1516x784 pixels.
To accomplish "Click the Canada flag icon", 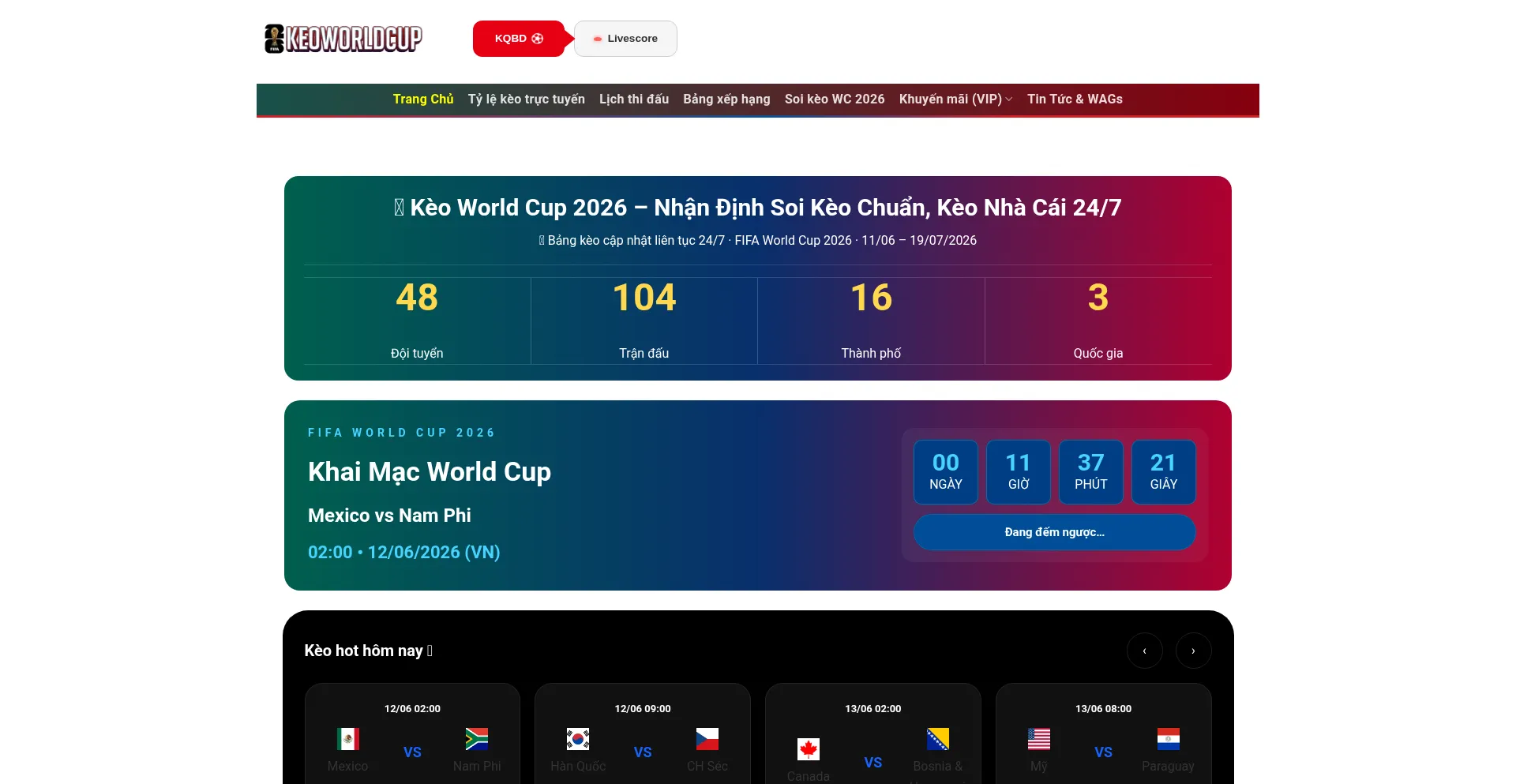I will click(x=809, y=749).
